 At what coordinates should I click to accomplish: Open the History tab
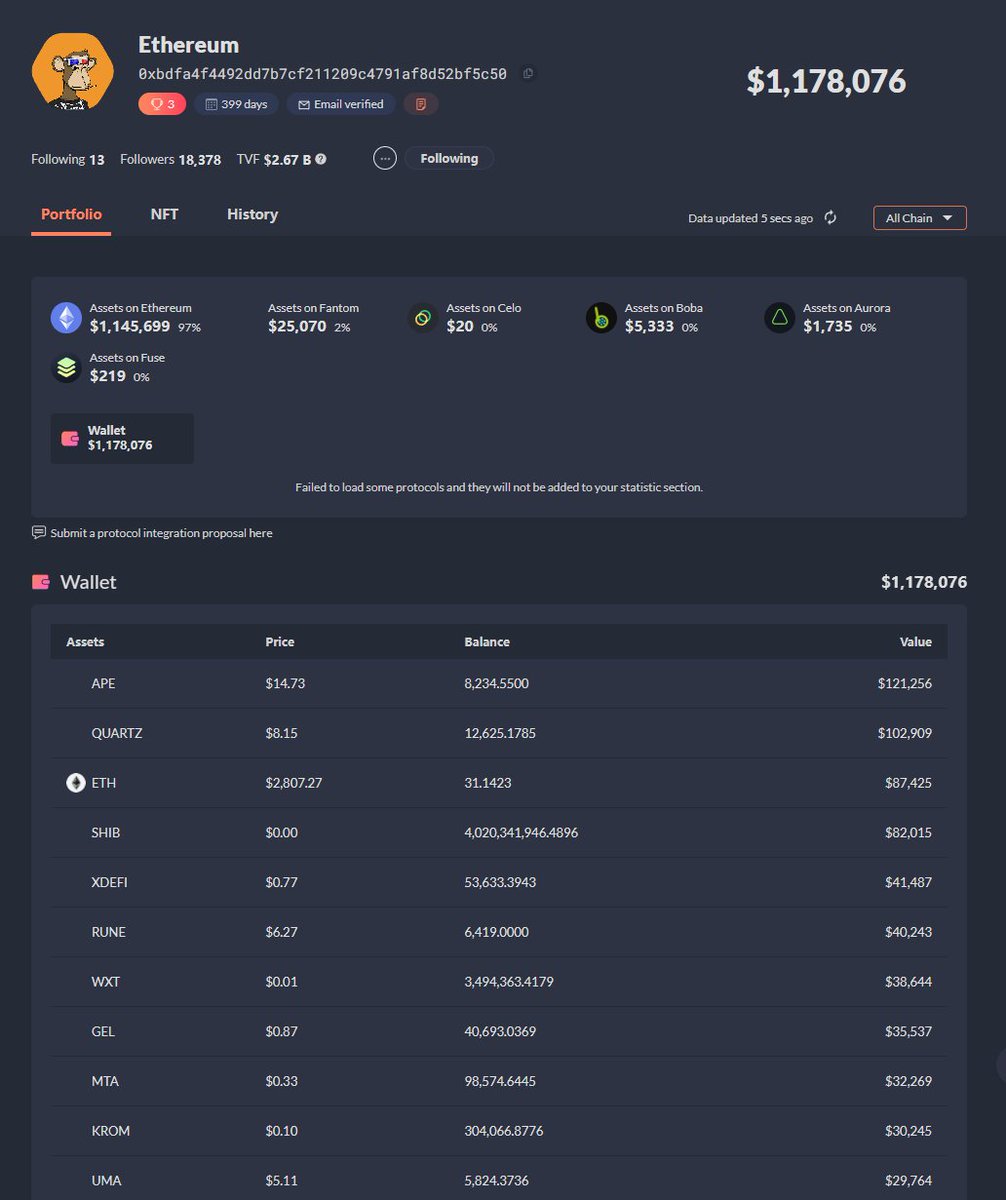coord(252,214)
